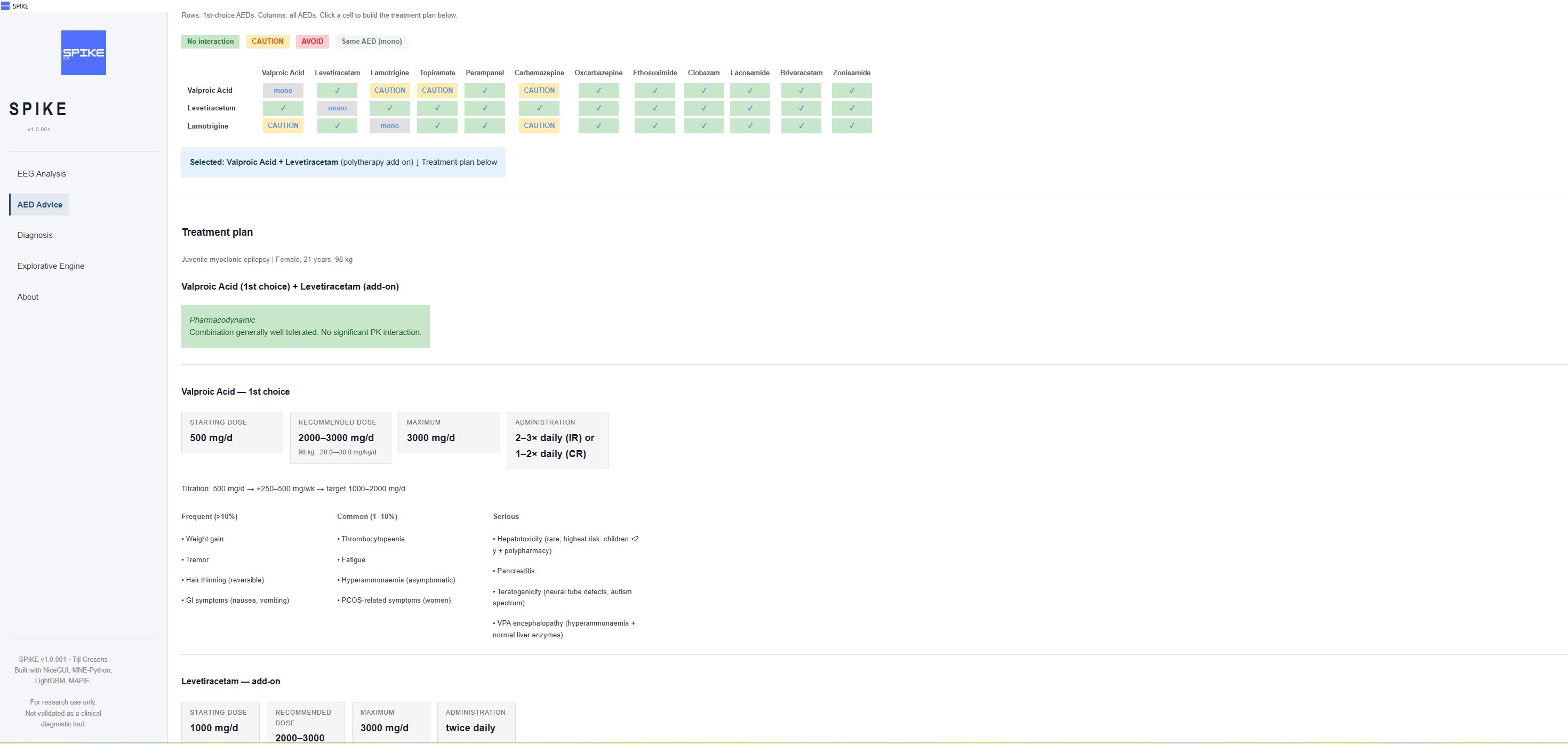Click the Zonisamide column header
1568x744 pixels.
(852, 73)
